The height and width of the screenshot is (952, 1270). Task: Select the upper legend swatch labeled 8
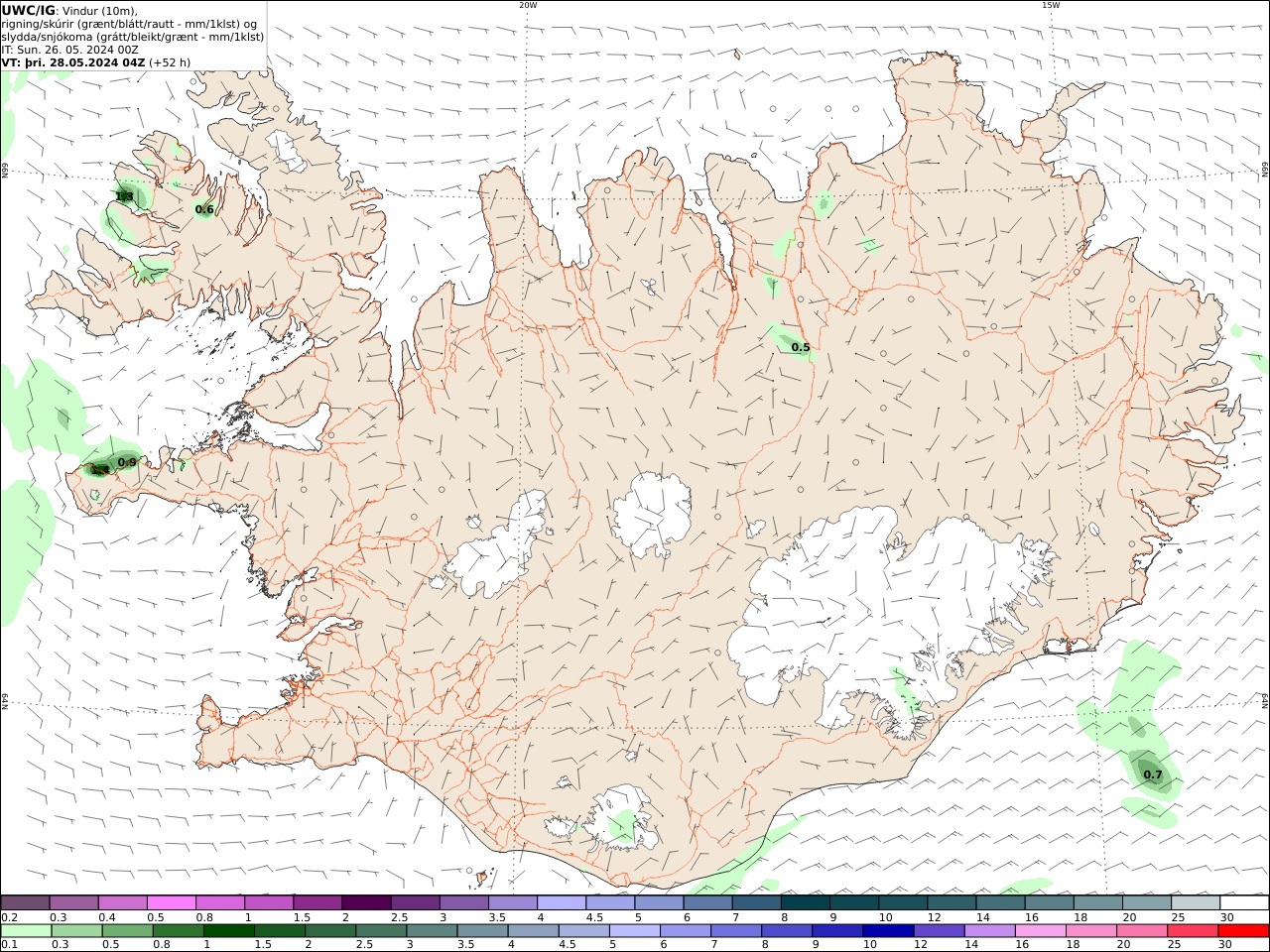(805, 902)
